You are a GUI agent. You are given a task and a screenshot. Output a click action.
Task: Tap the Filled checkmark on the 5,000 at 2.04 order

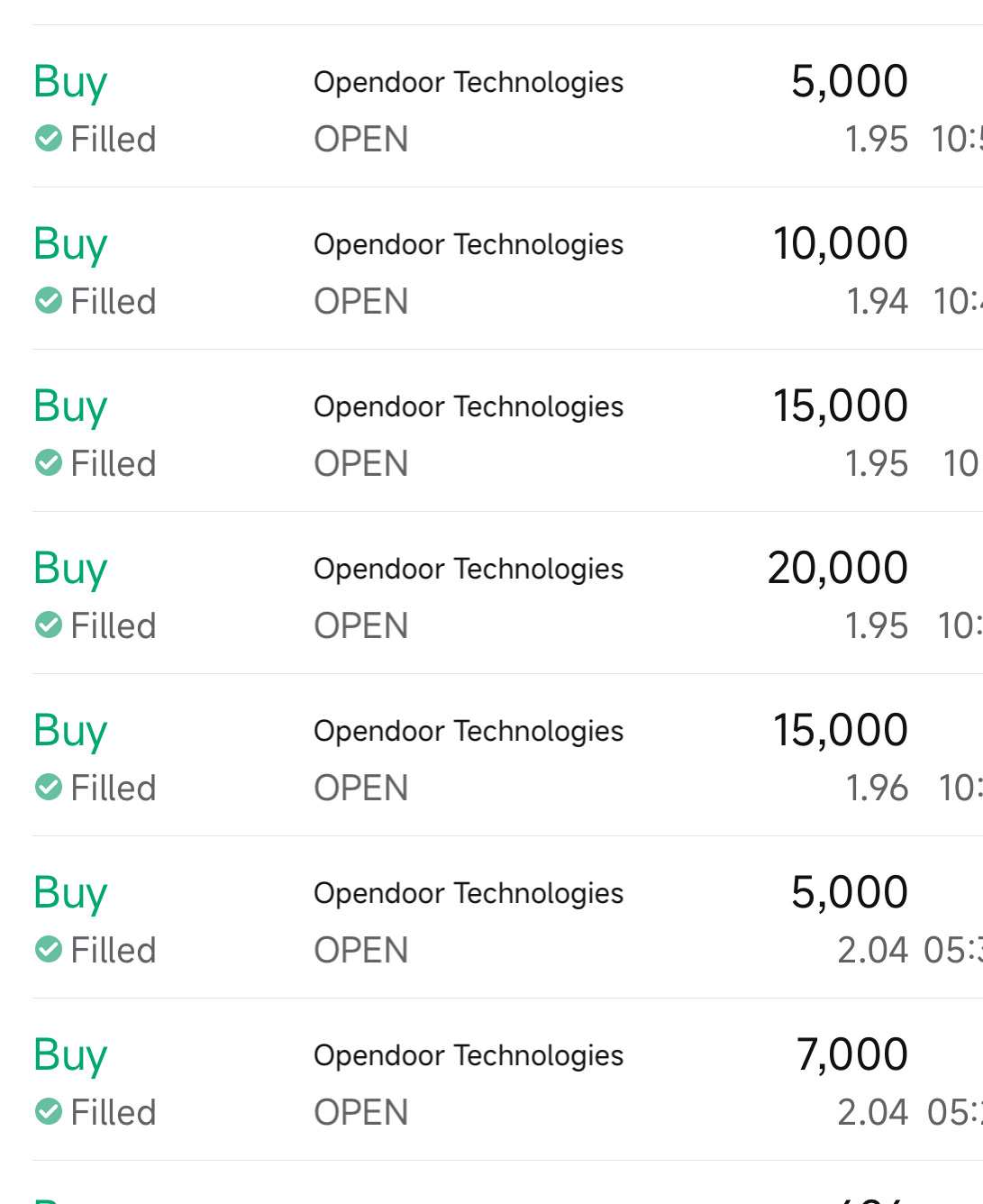(49, 950)
